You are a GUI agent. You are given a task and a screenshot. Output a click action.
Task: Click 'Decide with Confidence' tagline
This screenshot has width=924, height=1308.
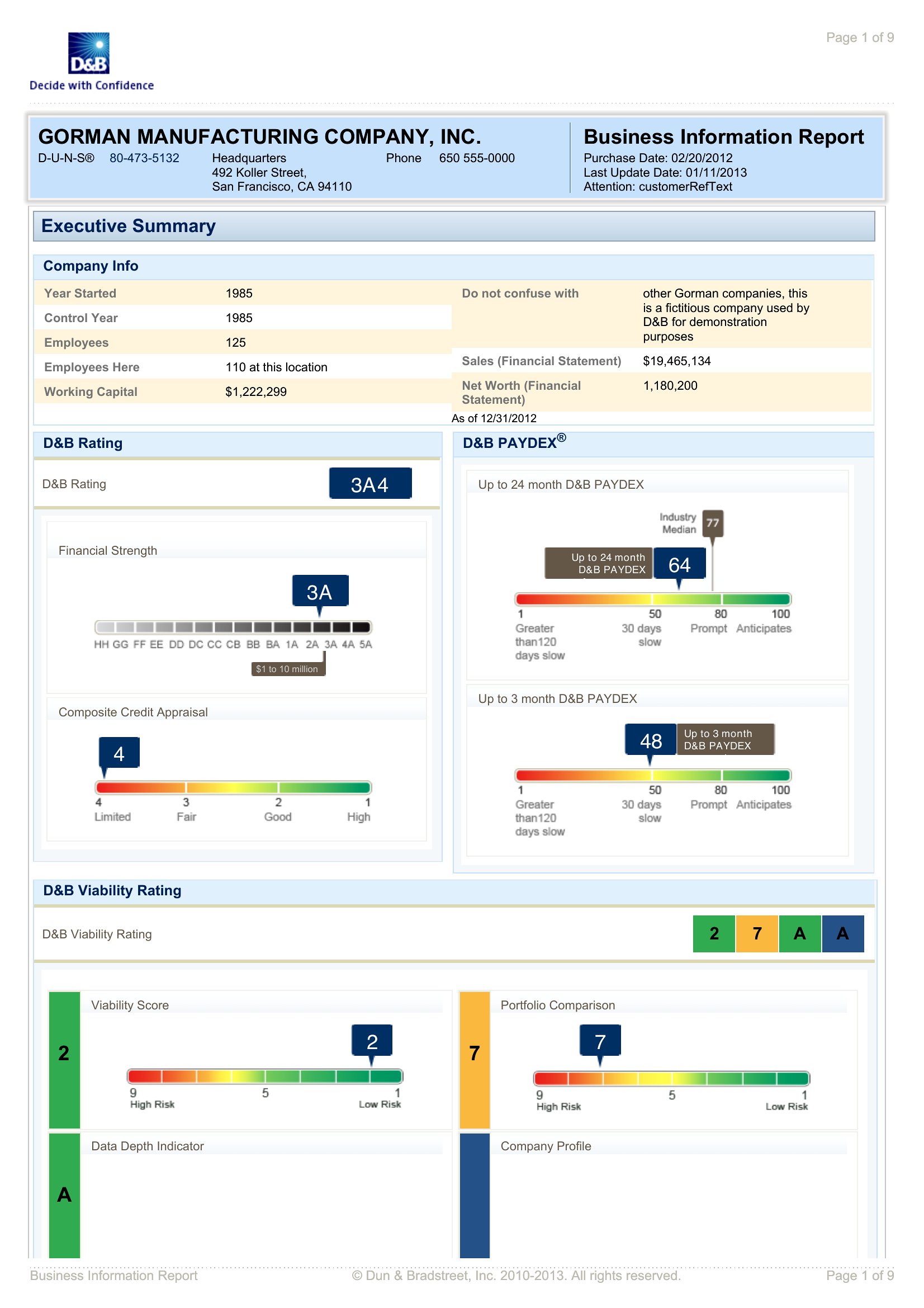[92, 86]
